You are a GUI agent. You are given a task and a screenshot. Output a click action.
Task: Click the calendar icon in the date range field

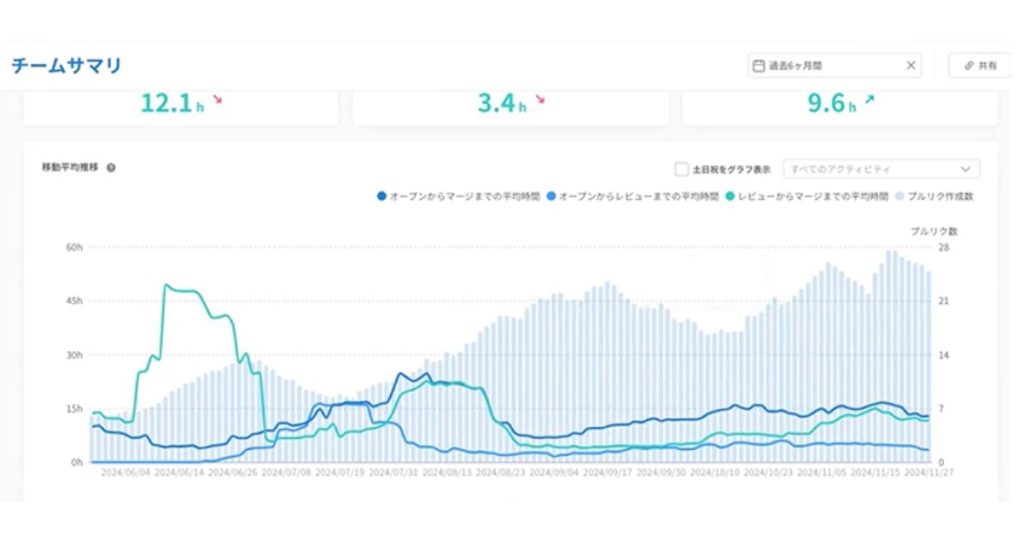(758, 66)
